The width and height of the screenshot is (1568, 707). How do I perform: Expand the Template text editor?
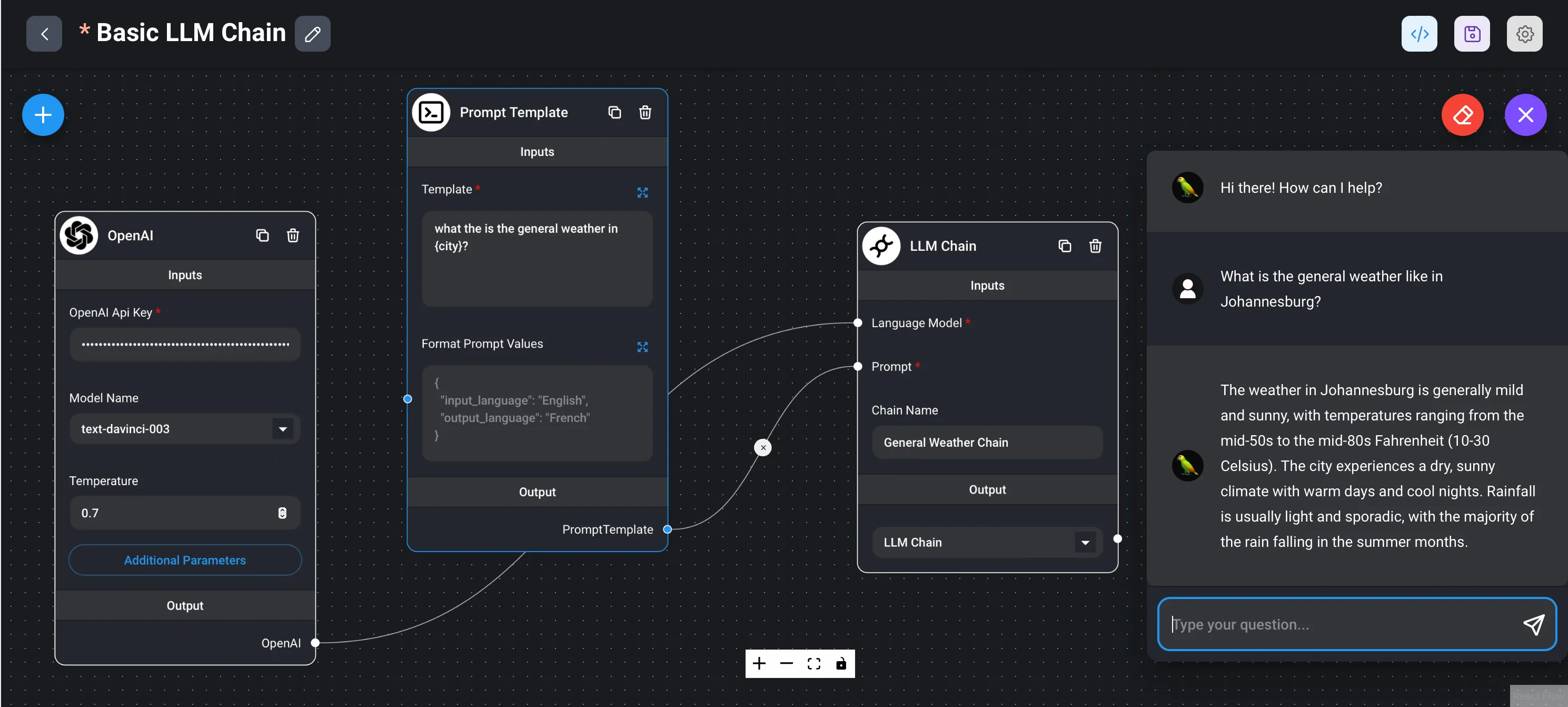click(x=642, y=192)
